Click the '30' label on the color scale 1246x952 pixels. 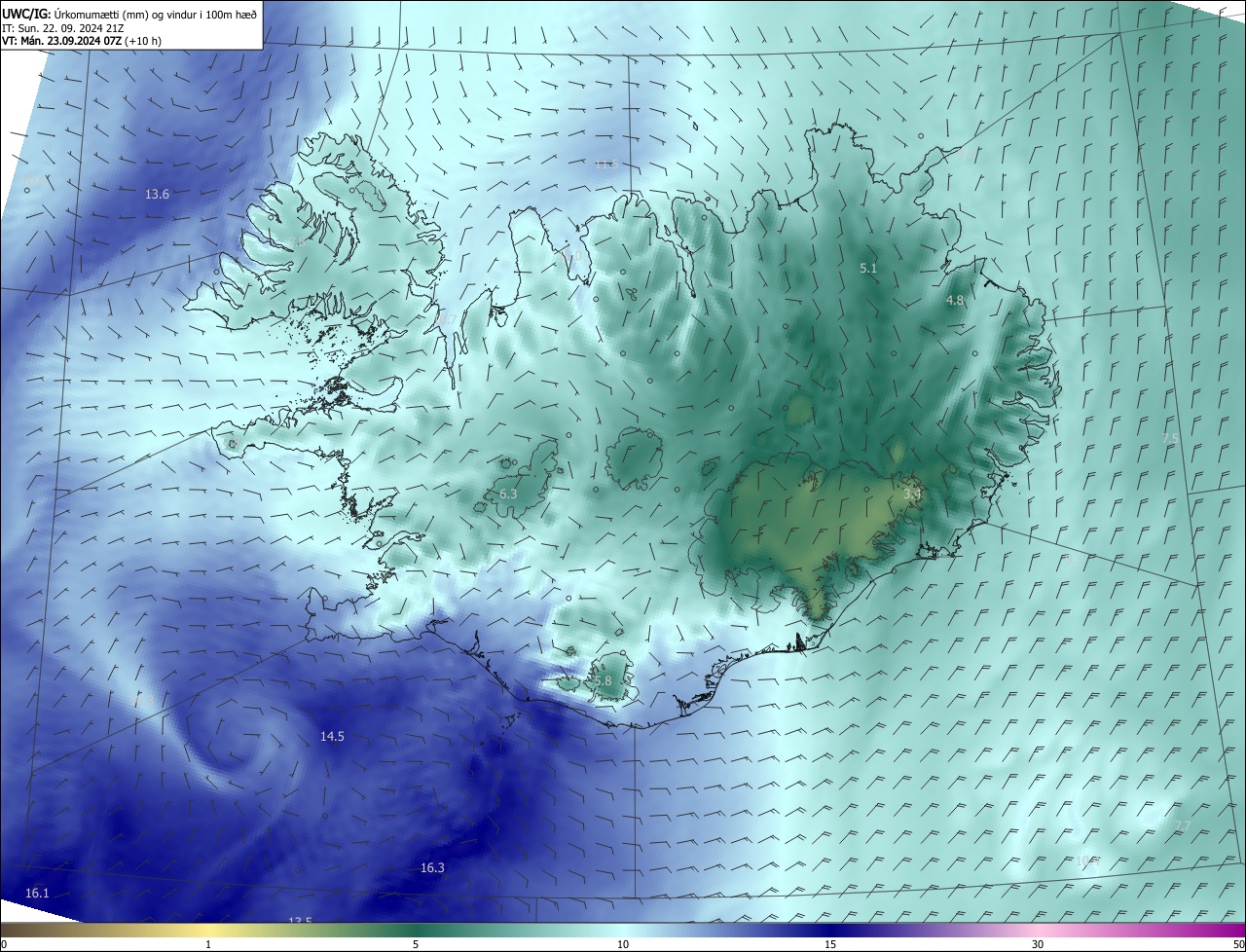point(1038,945)
